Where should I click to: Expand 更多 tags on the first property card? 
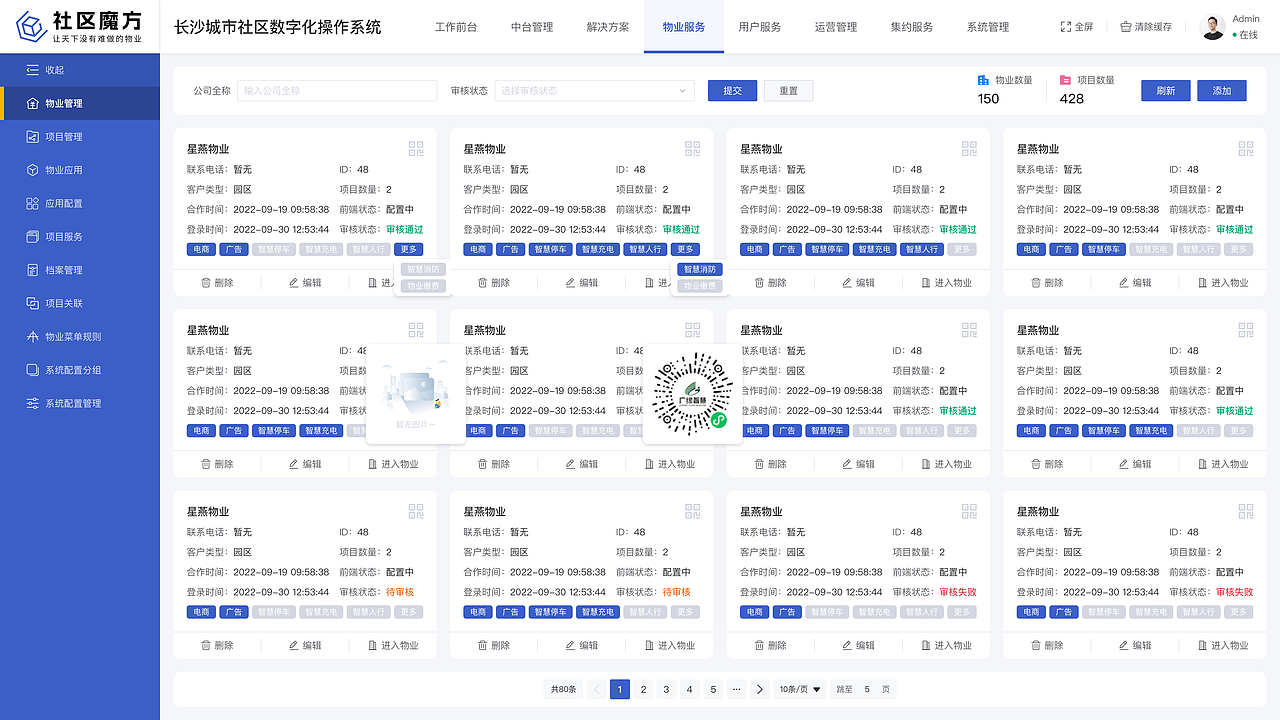click(408, 249)
